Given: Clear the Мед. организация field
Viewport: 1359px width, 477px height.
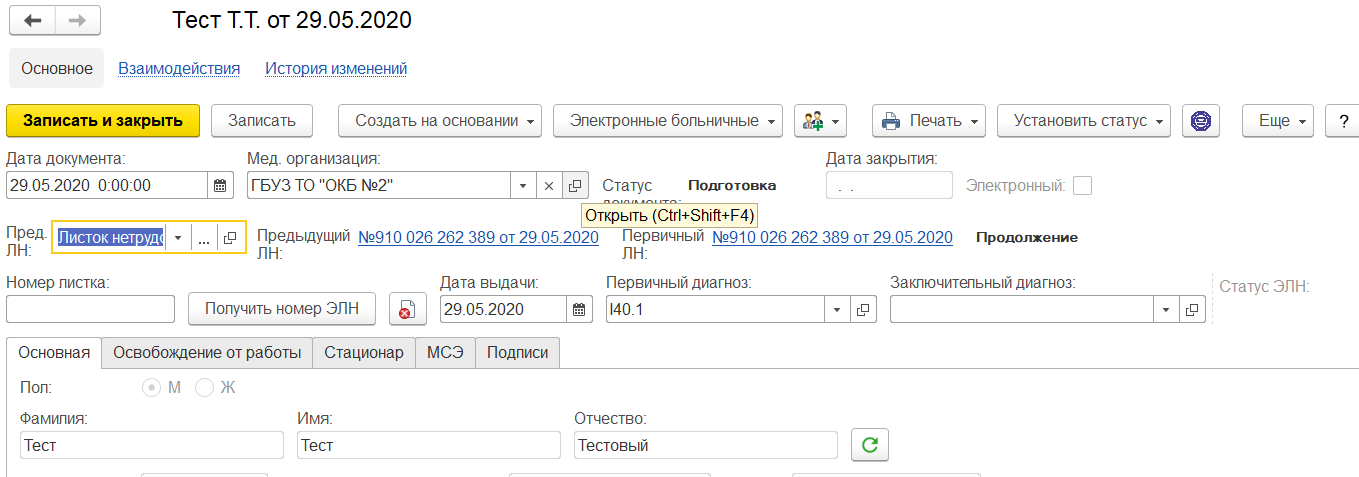Looking at the screenshot, I should point(549,185).
